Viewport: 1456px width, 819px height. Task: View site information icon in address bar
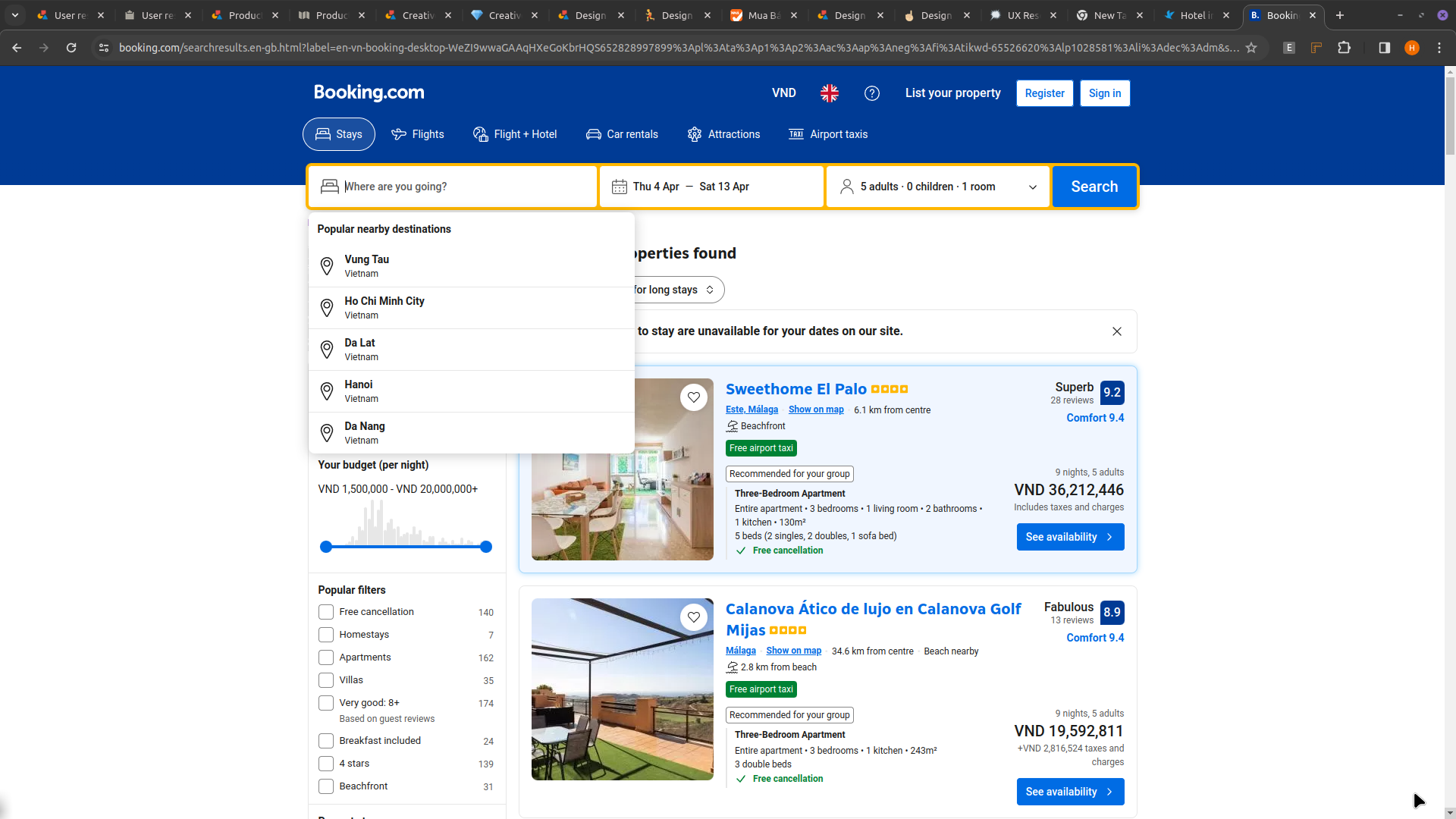104,48
